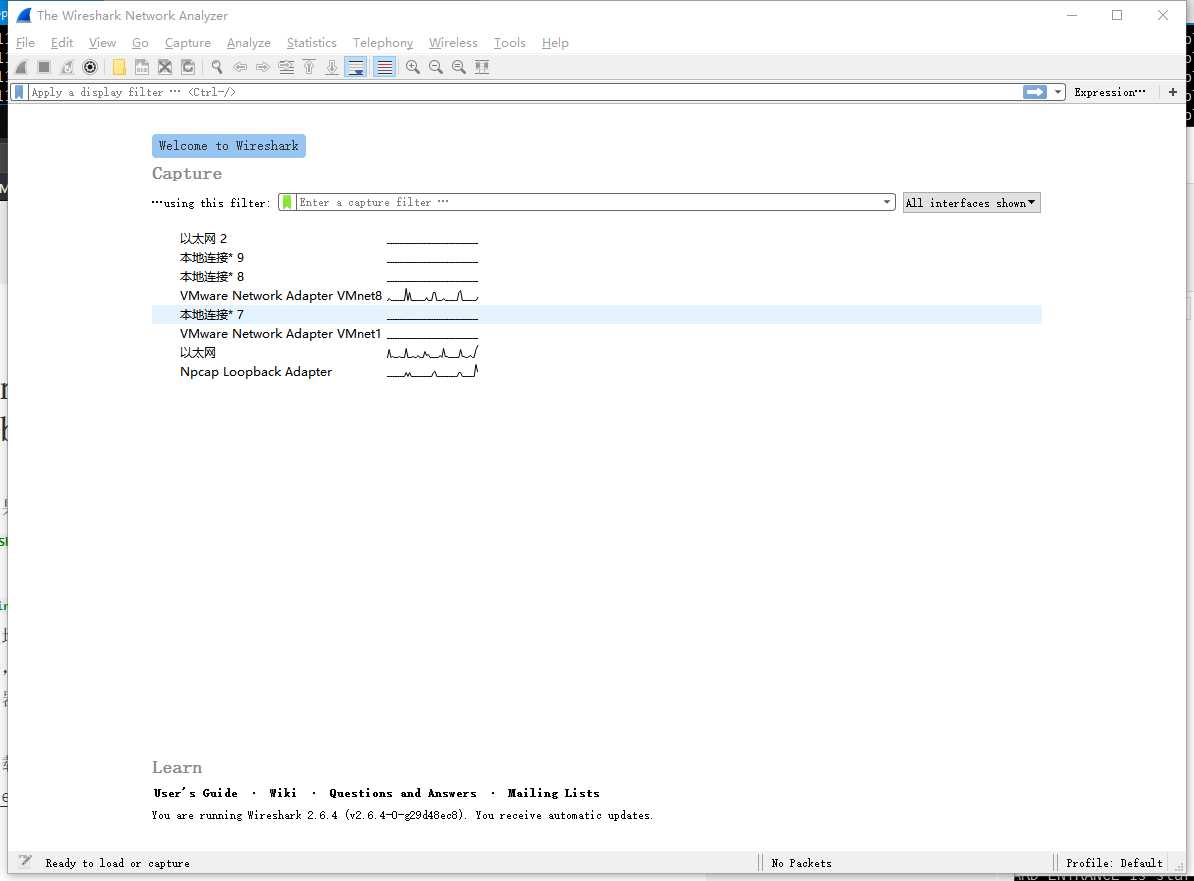Viewport: 1194px width, 881px height.
Task: Select the 以太网 2 interface
Action: pos(596,238)
